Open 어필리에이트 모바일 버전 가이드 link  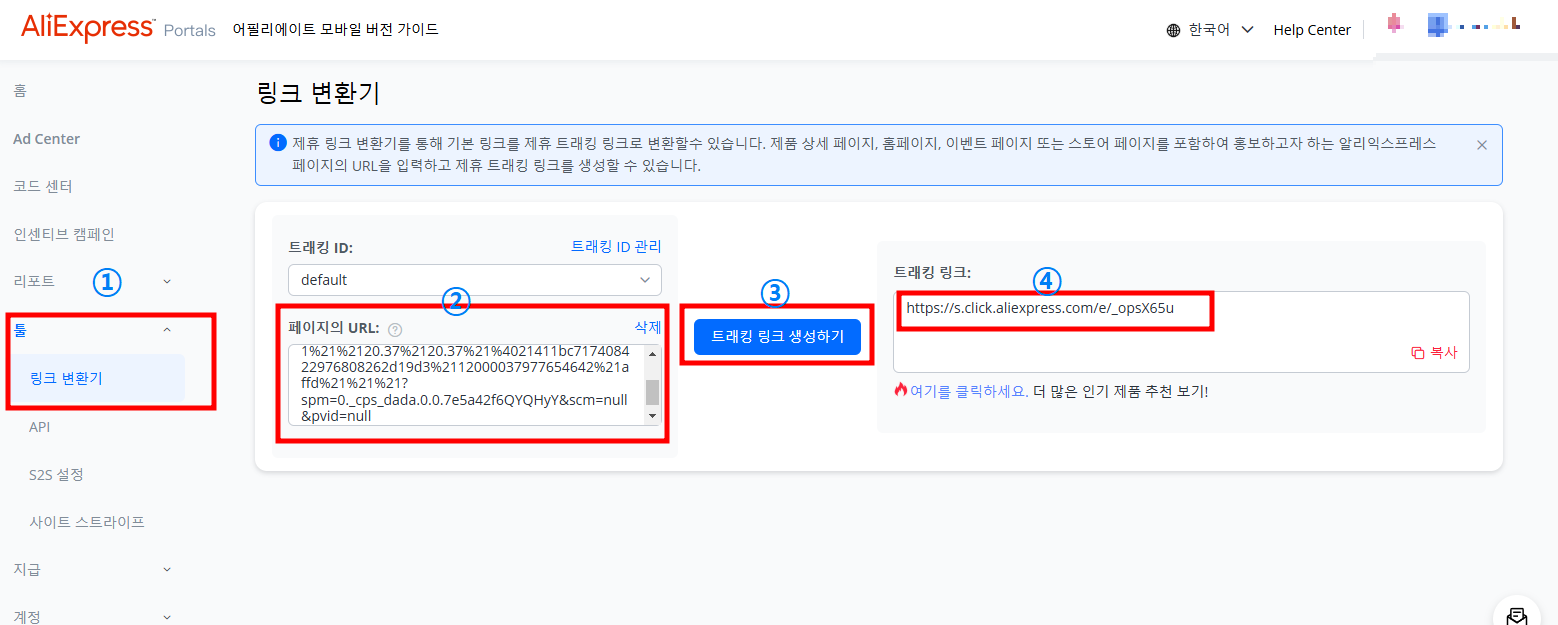[335, 29]
